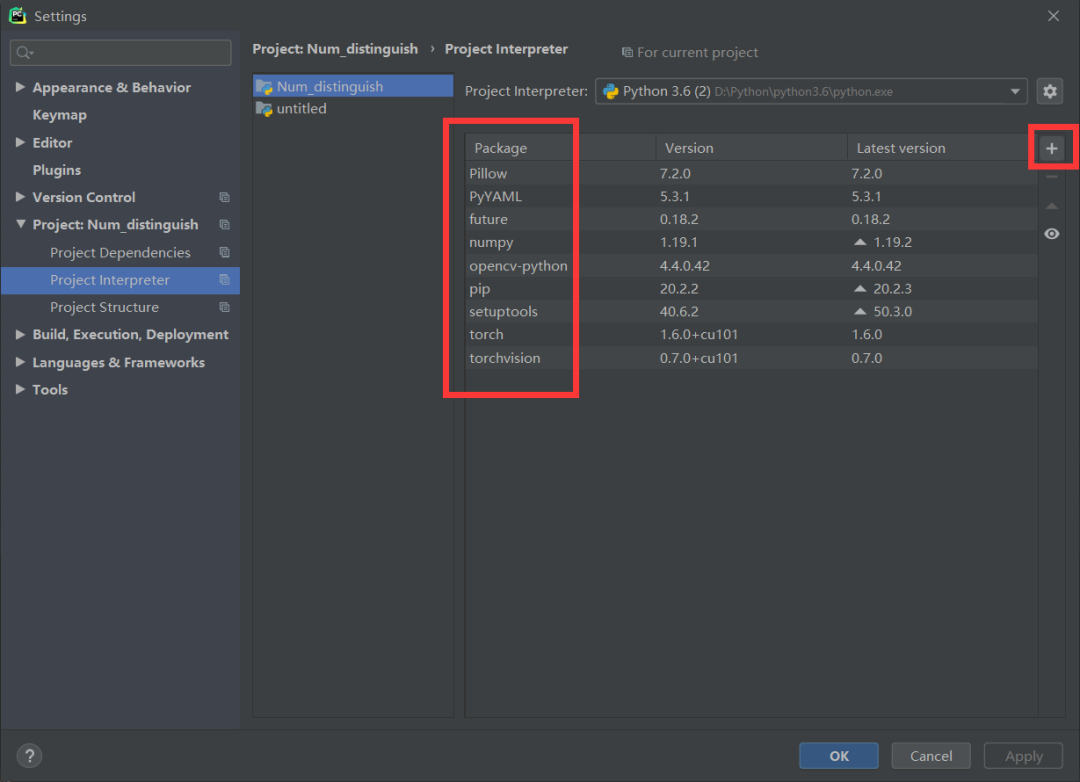Screen dimensions: 1080x782
Task: Click the update arrow beside pip 20.2.3
Action: (860, 288)
